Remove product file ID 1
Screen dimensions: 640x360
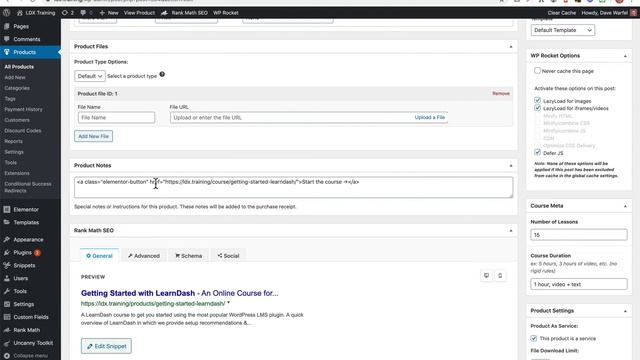pos(501,93)
